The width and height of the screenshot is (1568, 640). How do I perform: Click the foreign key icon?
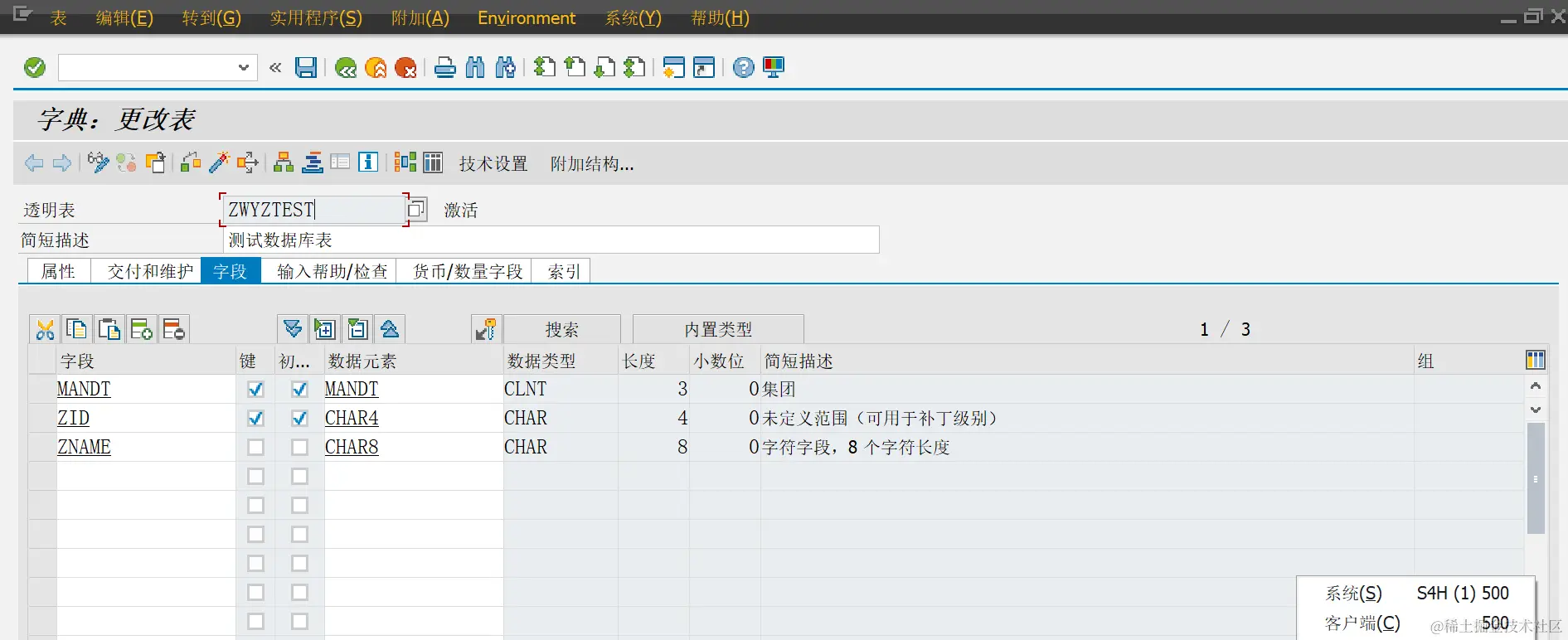point(486,329)
